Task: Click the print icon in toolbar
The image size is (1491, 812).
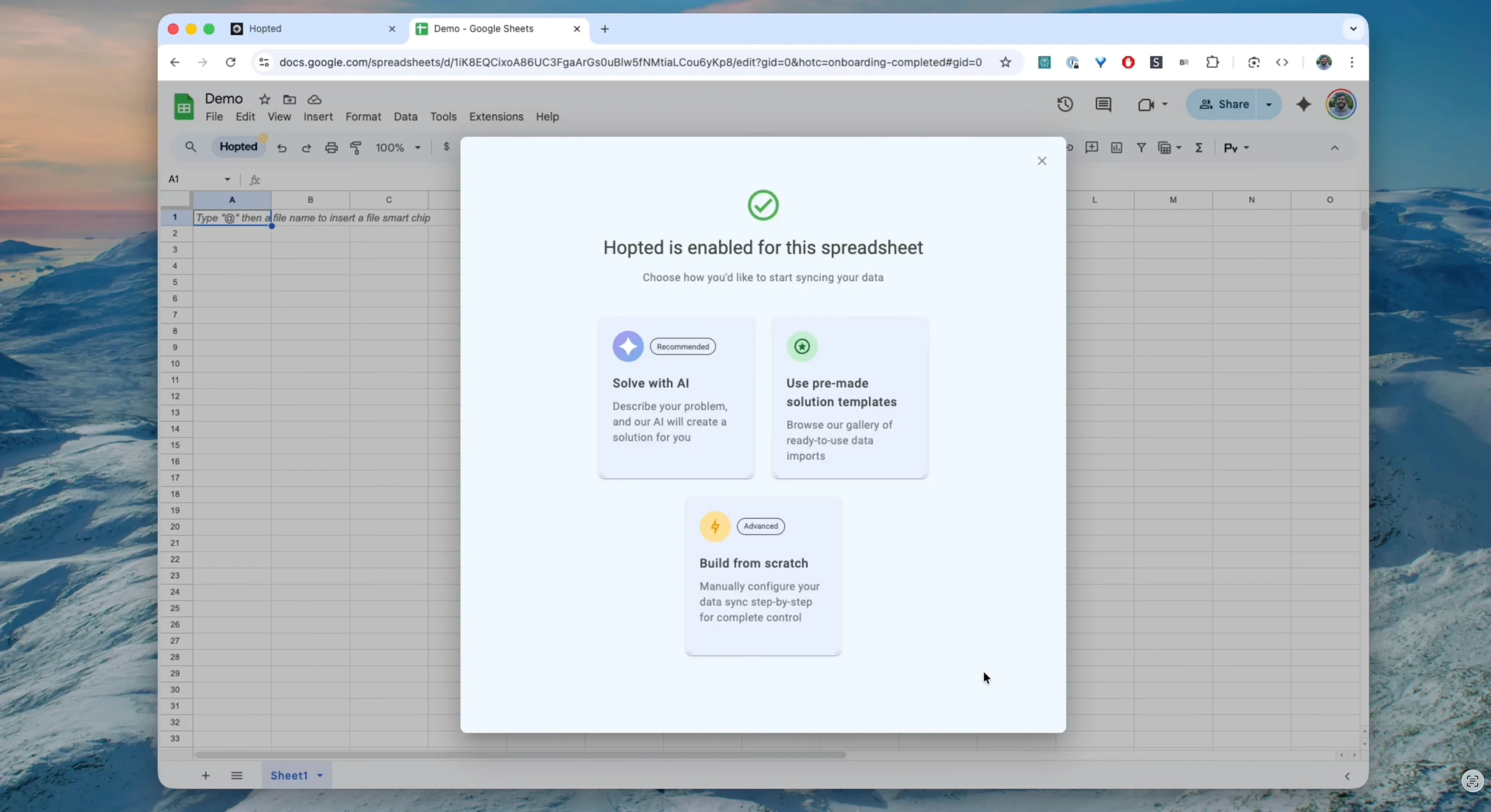Action: (331, 148)
